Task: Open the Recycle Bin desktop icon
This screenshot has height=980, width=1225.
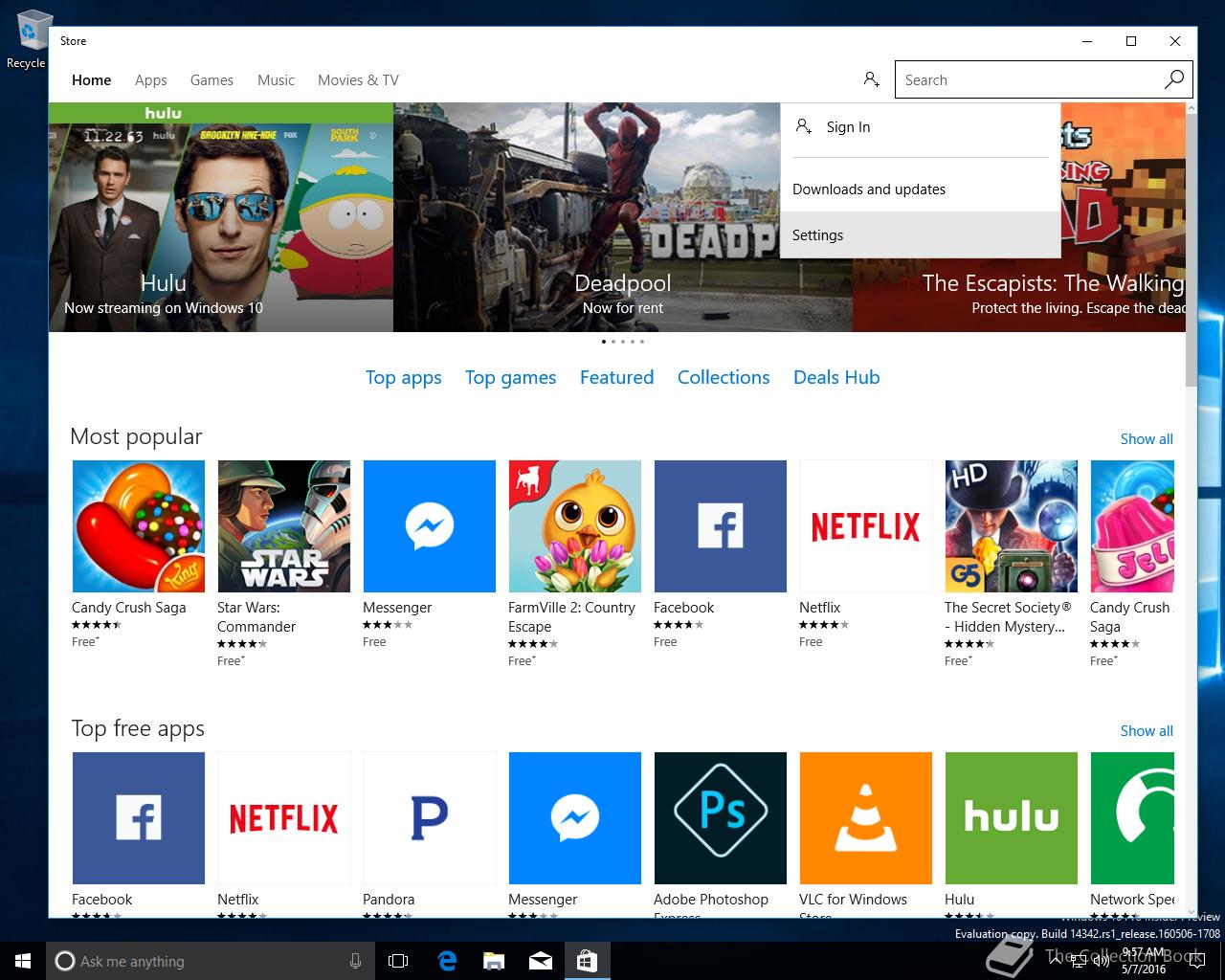Action: click(x=29, y=38)
